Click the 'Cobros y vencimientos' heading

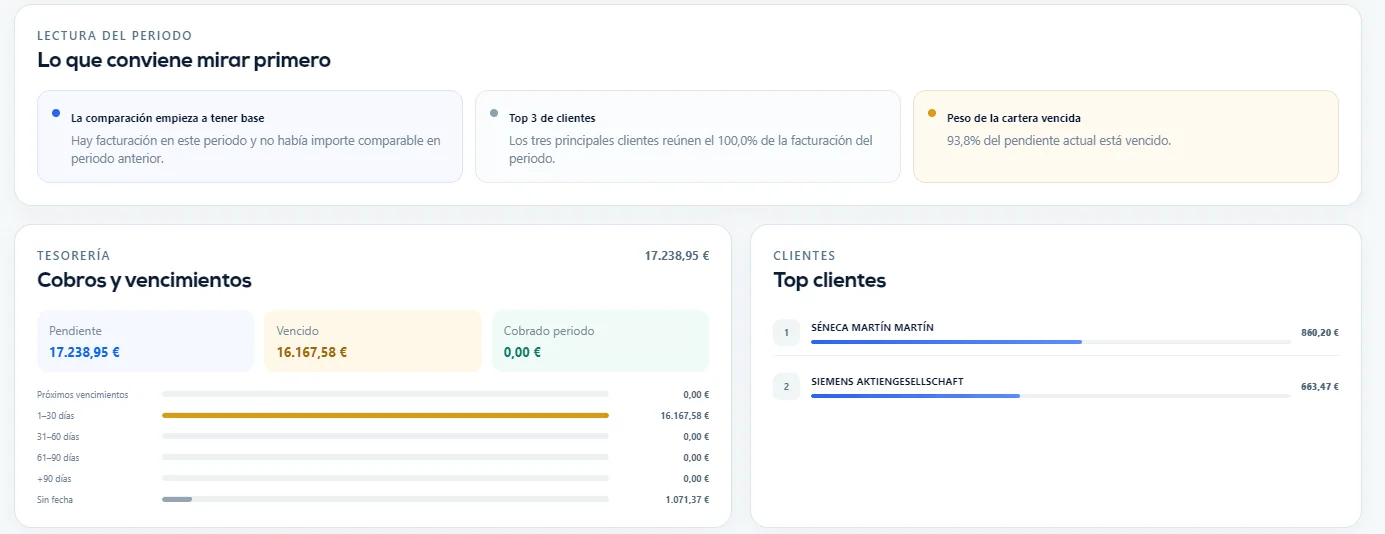click(144, 280)
